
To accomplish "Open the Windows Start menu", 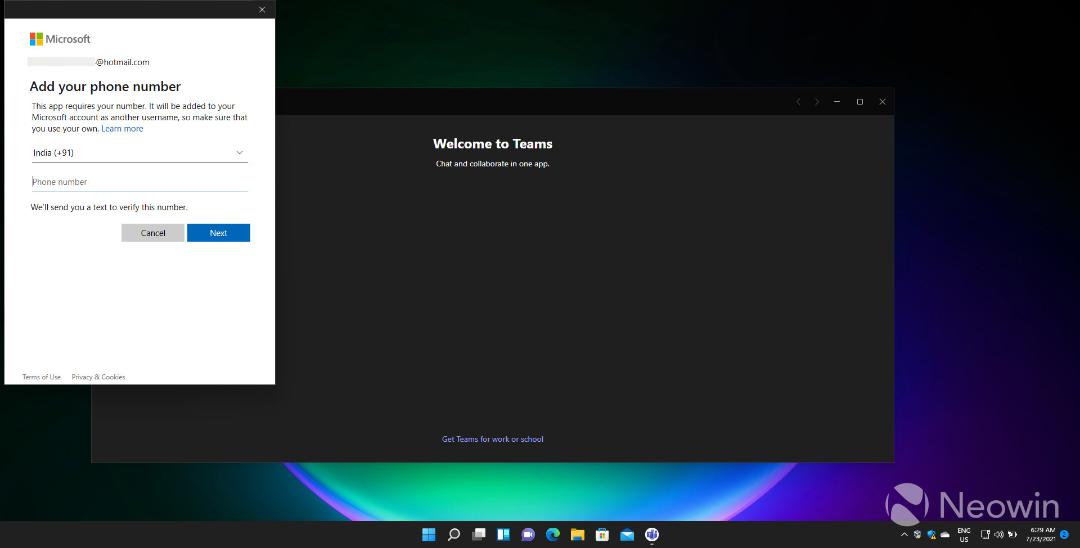I will 428,534.
